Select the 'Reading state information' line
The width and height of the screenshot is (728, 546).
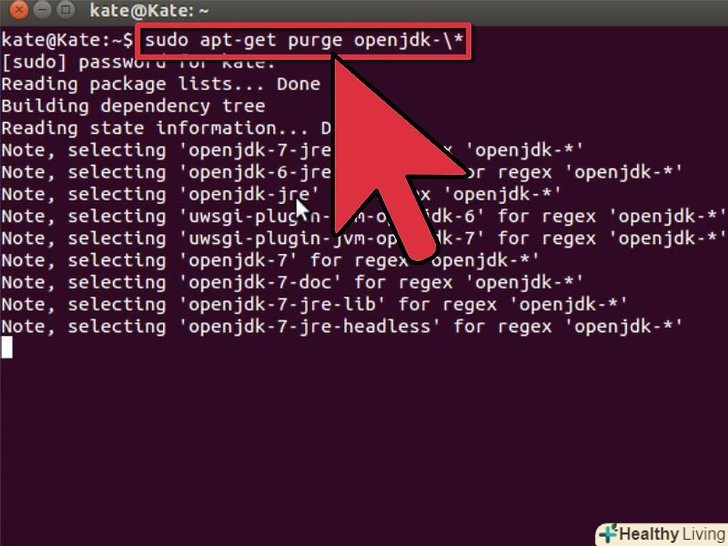point(166,129)
